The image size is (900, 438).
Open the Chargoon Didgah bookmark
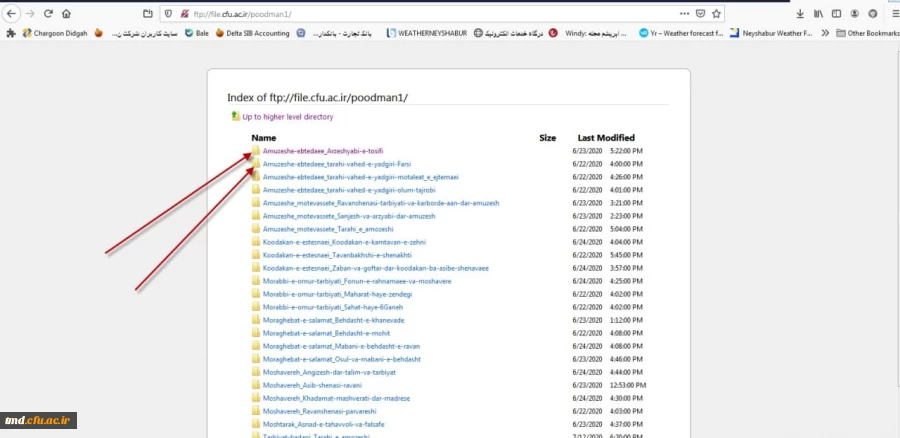point(52,33)
